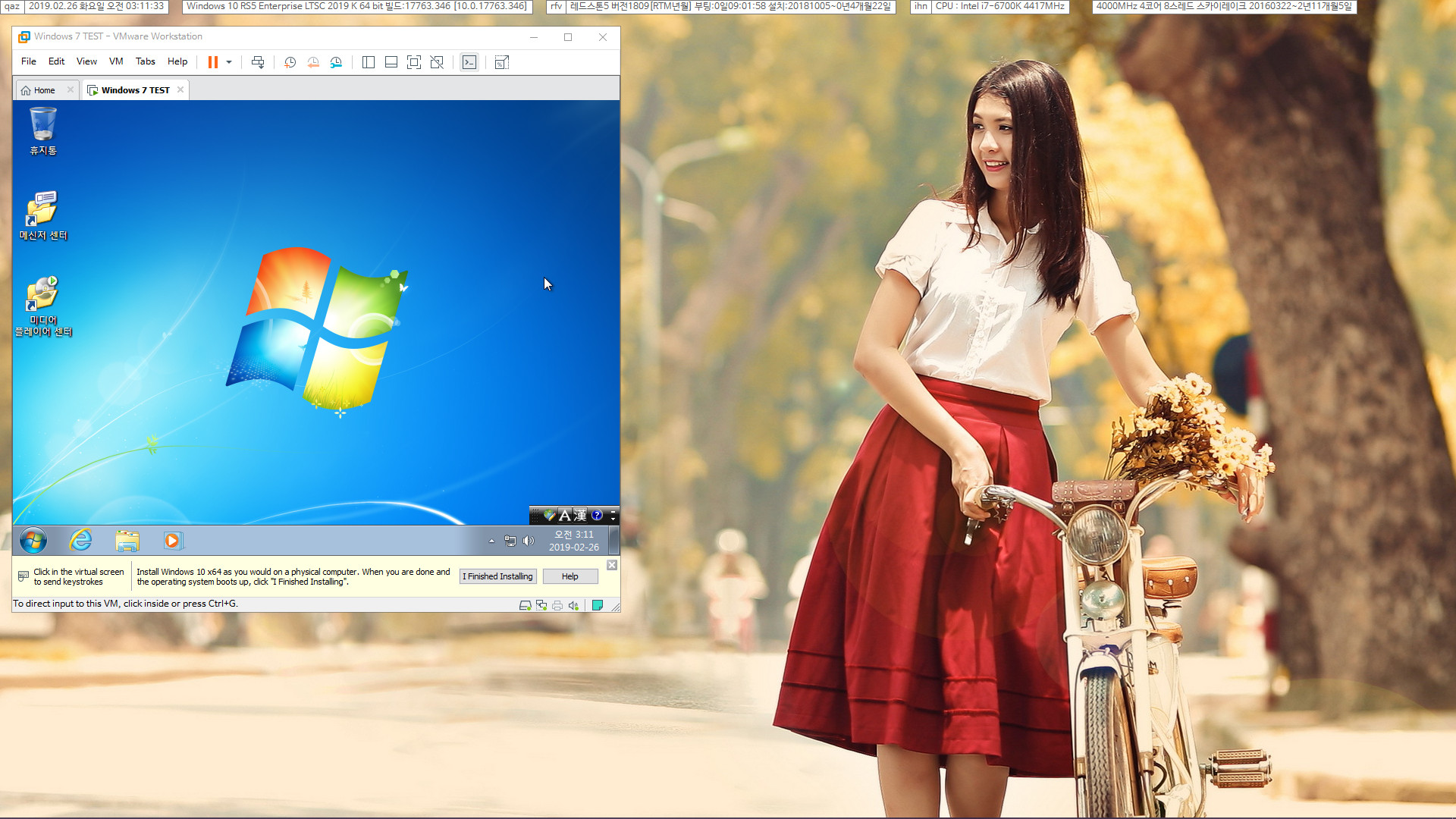1456x819 pixels.
Task: Launch Internet Explorer from the taskbar
Action: [80, 541]
